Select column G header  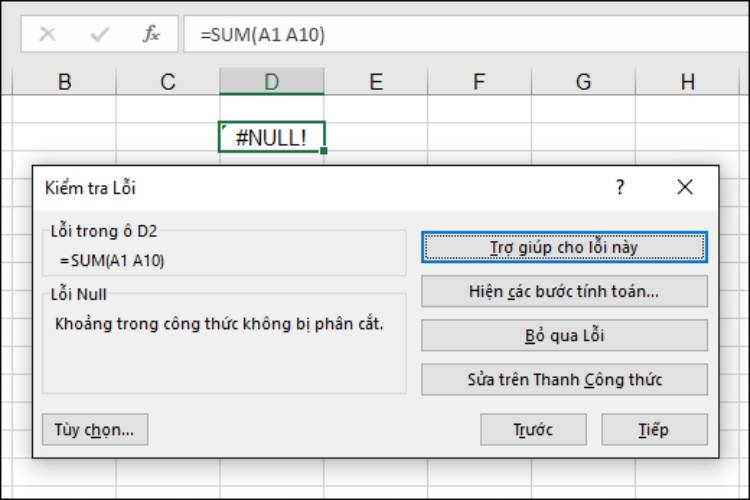pyautogui.click(x=584, y=82)
